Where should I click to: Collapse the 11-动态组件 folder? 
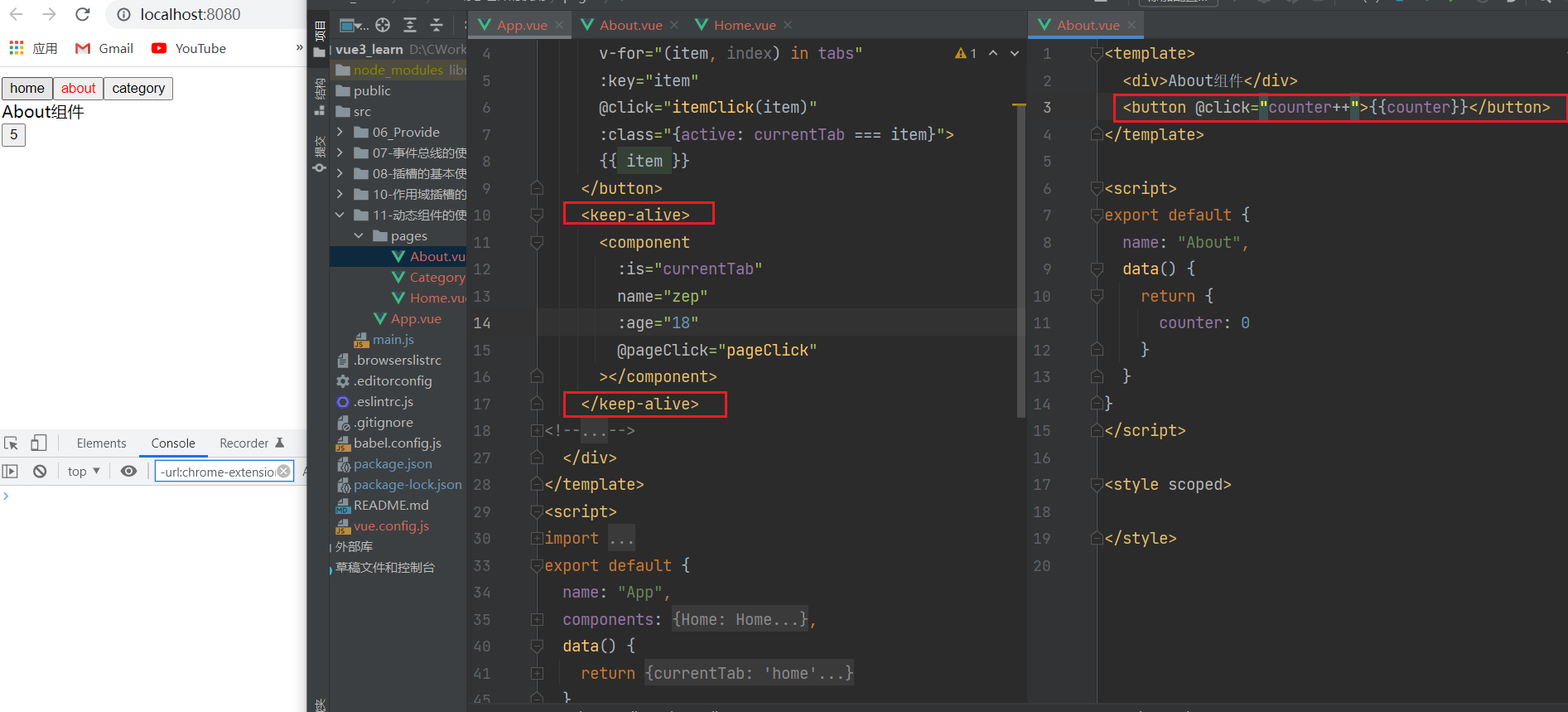tap(340, 215)
